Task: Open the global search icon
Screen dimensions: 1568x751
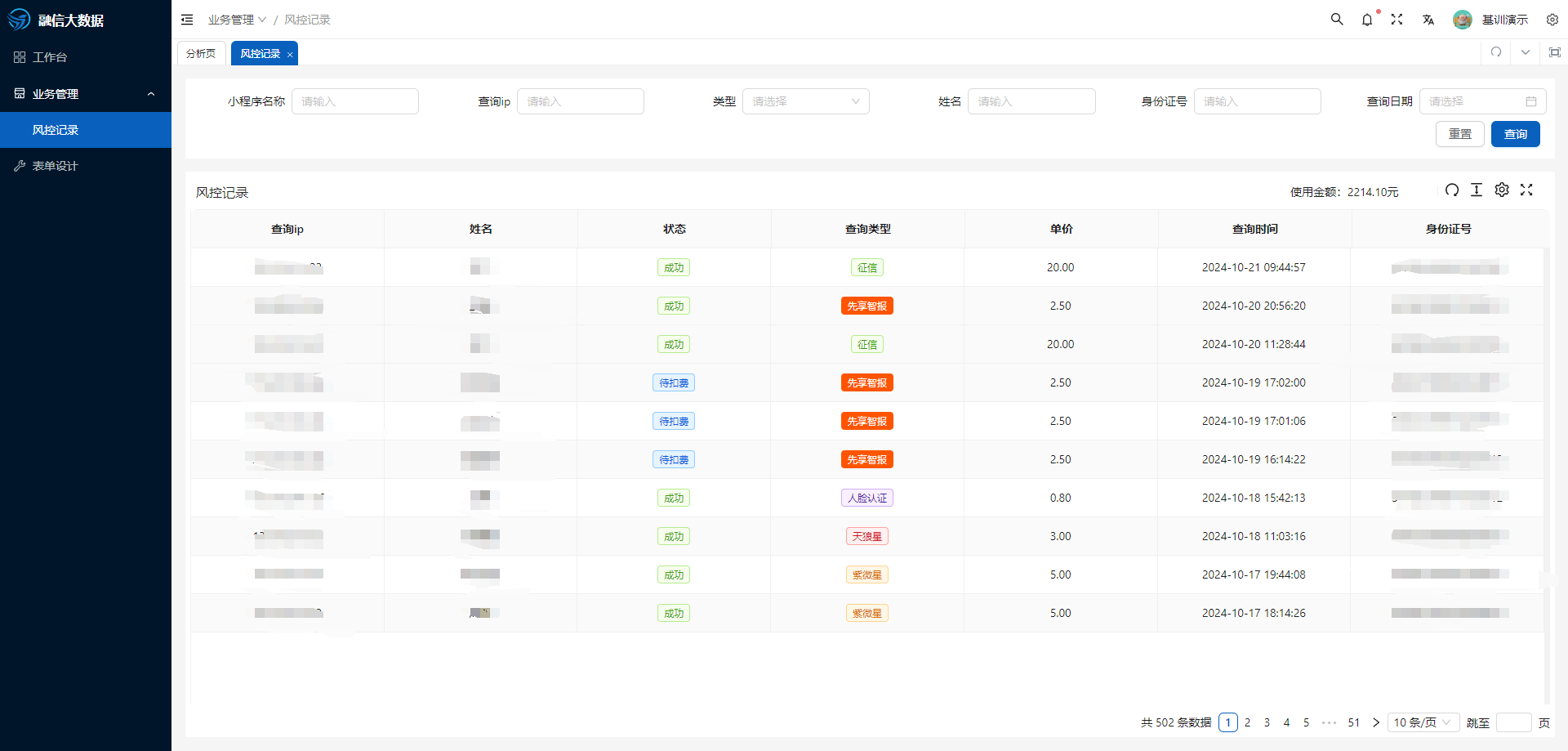Action: (1337, 19)
